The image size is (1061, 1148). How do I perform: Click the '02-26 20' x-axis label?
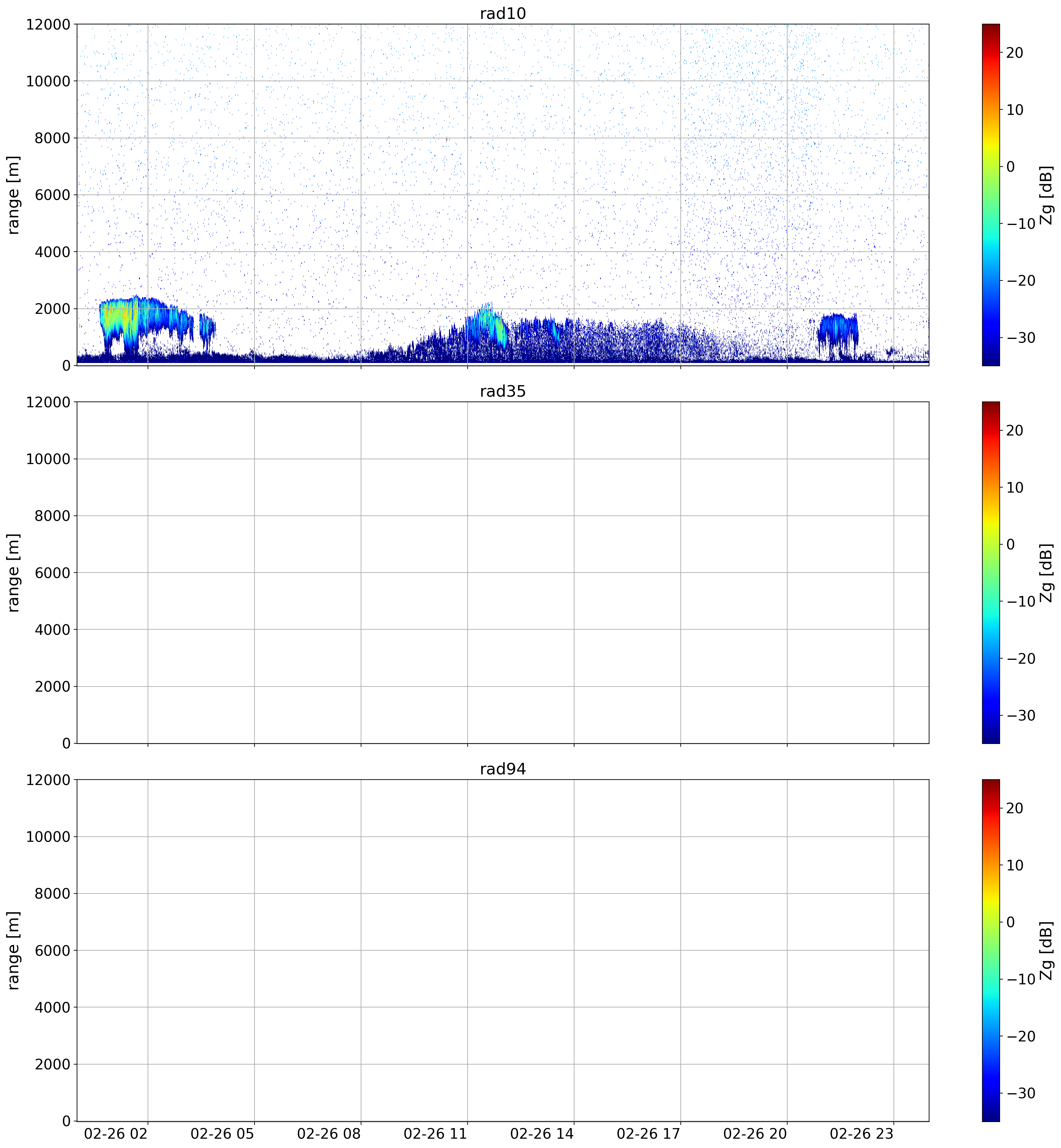[x=755, y=1134]
